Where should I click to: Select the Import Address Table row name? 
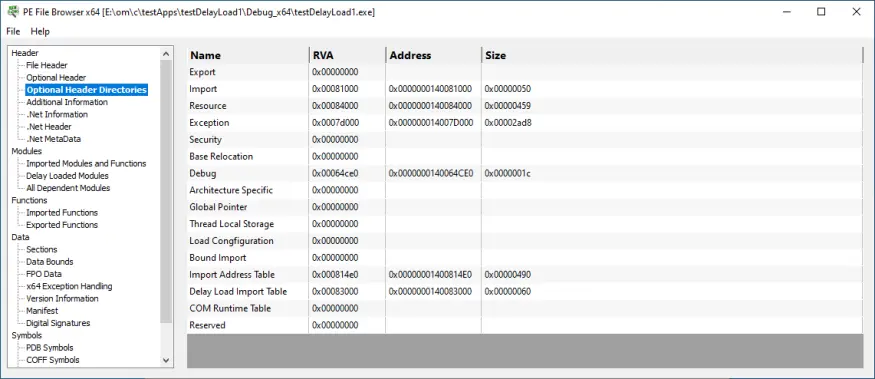(232, 275)
